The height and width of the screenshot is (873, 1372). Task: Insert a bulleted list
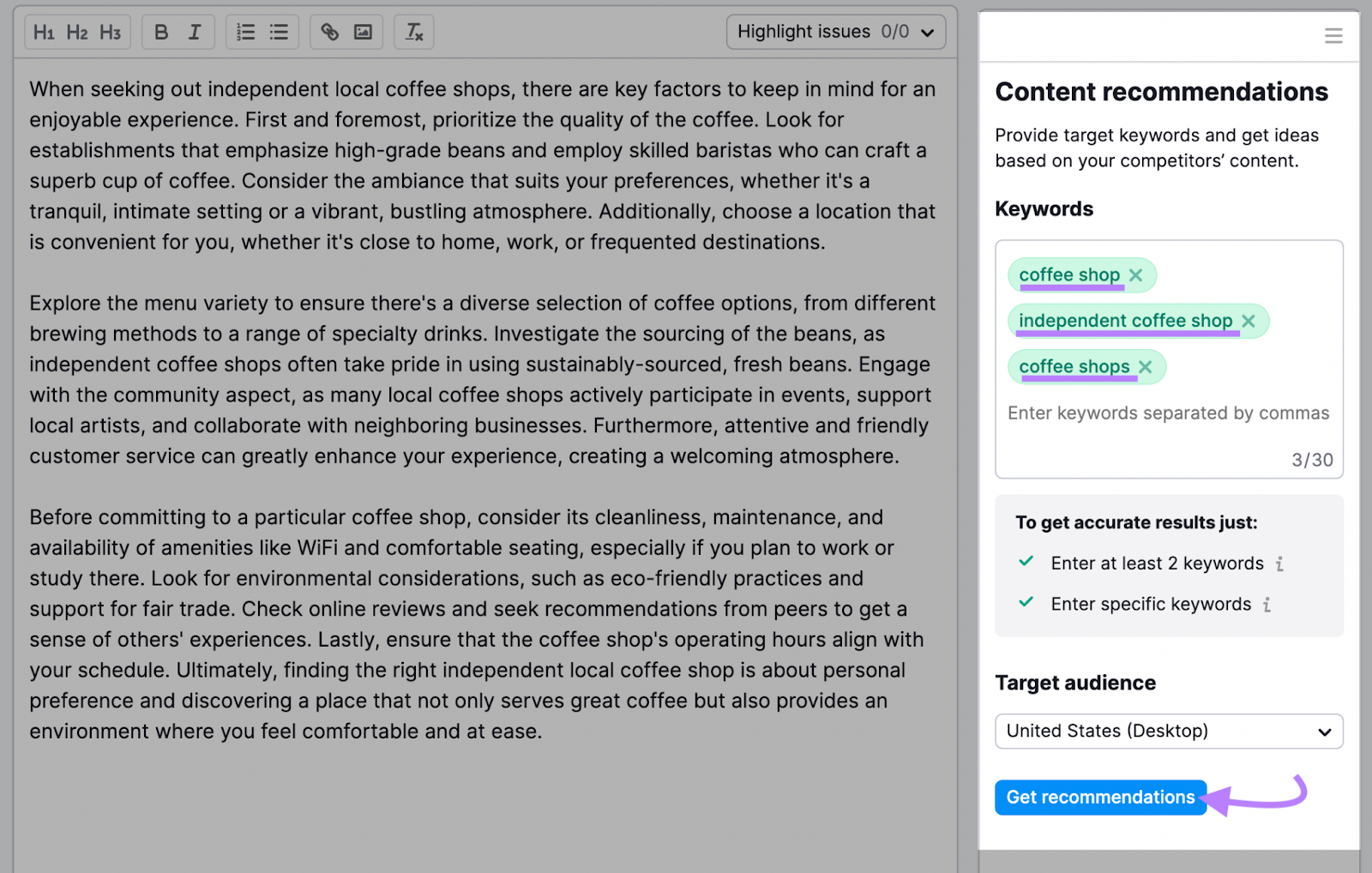279,33
